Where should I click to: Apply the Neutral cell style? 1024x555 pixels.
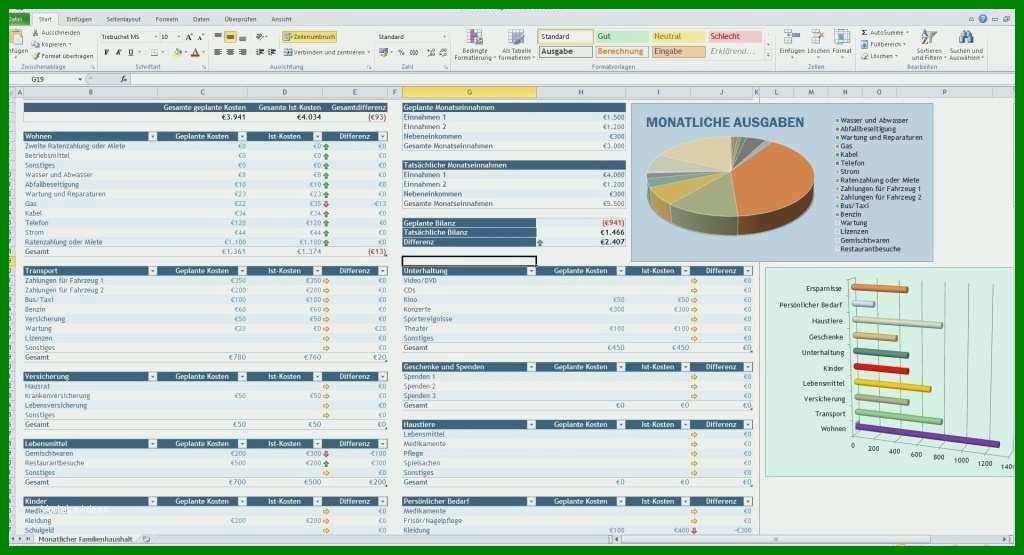[x=679, y=37]
